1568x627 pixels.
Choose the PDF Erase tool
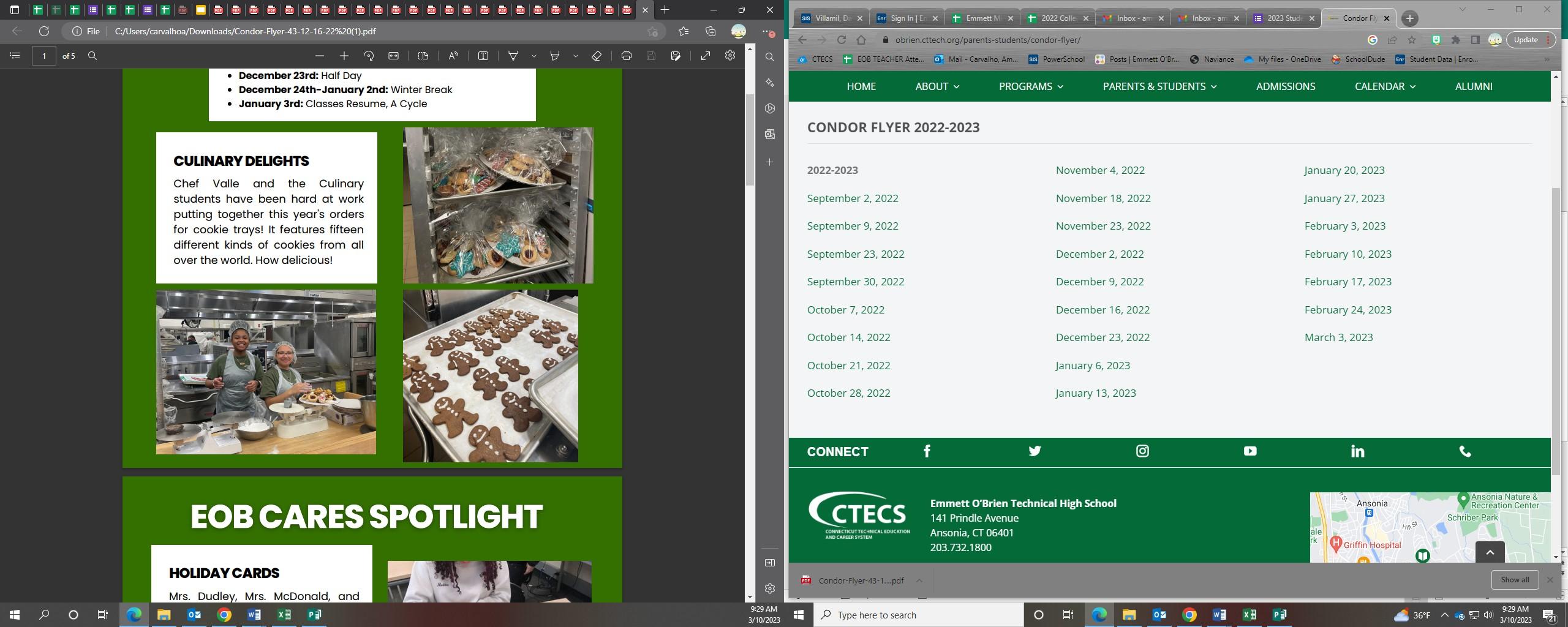pyautogui.click(x=597, y=56)
